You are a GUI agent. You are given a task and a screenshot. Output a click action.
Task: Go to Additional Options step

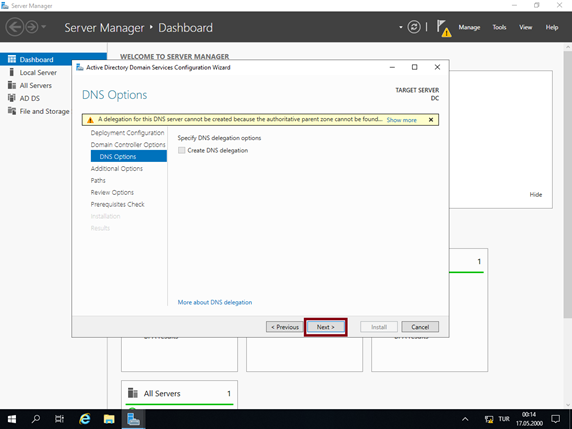coord(117,169)
